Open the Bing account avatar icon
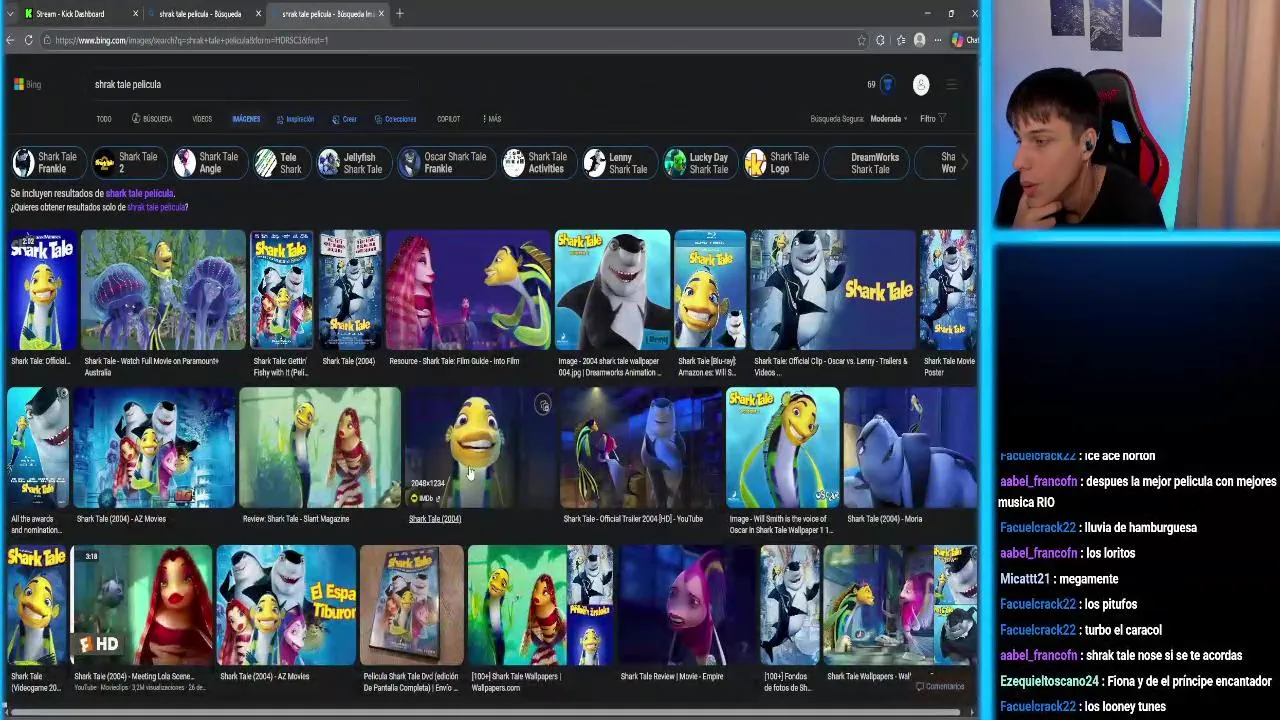This screenshot has height=720, width=1280. 921,85
